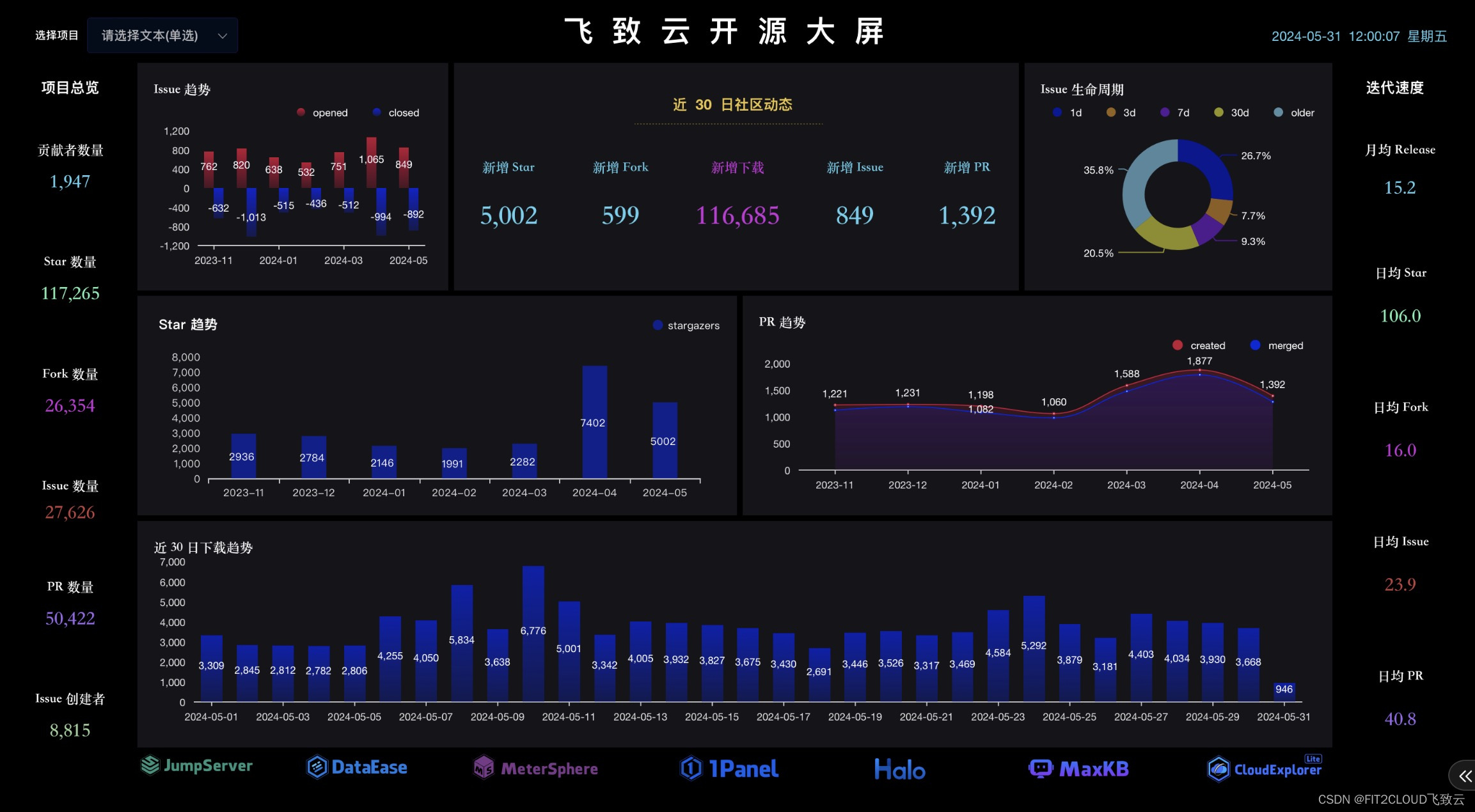Click the daily Fork value 16.0
The width and height of the screenshot is (1475, 812).
click(x=1400, y=450)
